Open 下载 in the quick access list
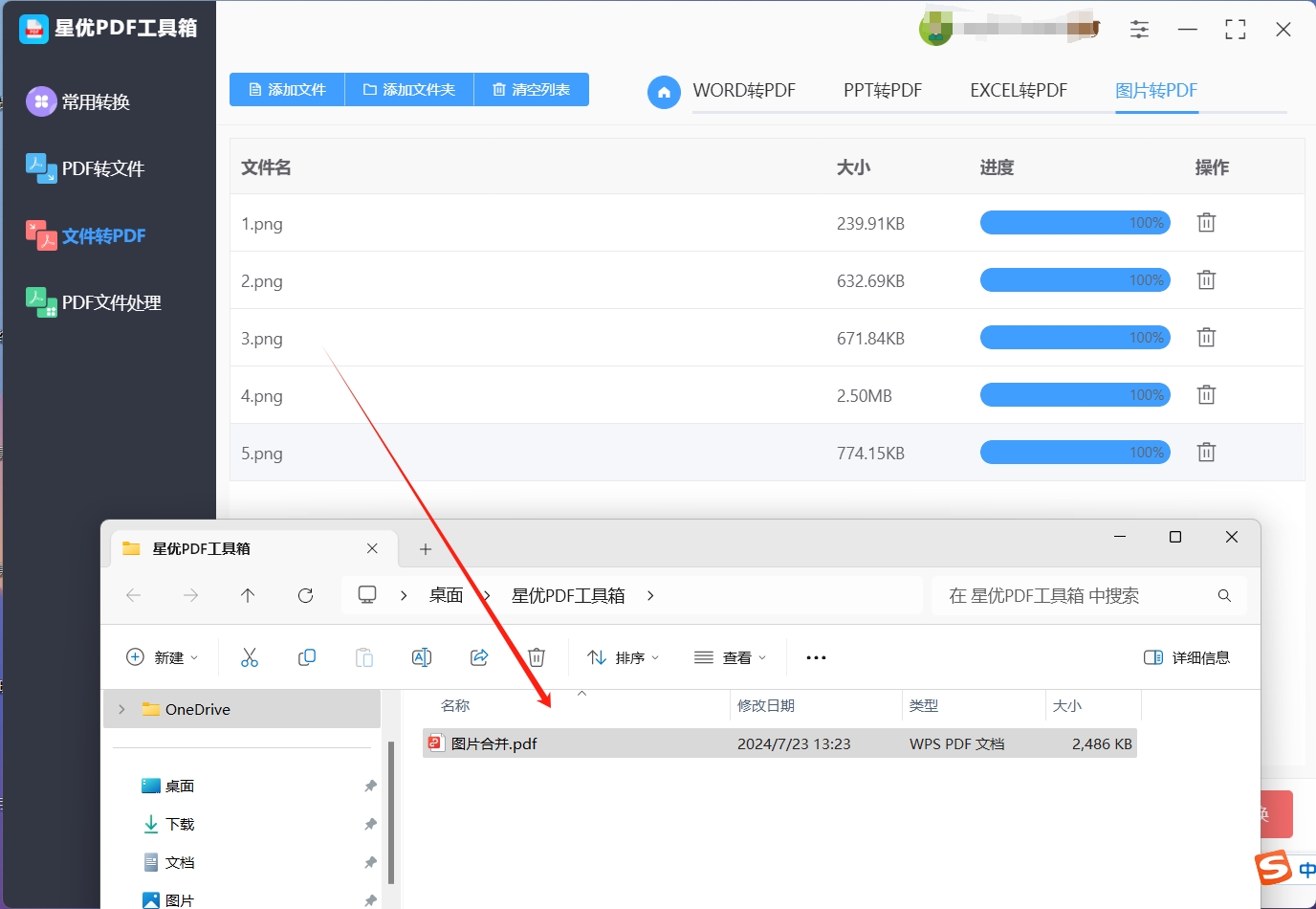Image resolution: width=1316 pixels, height=909 pixels. point(180,824)
